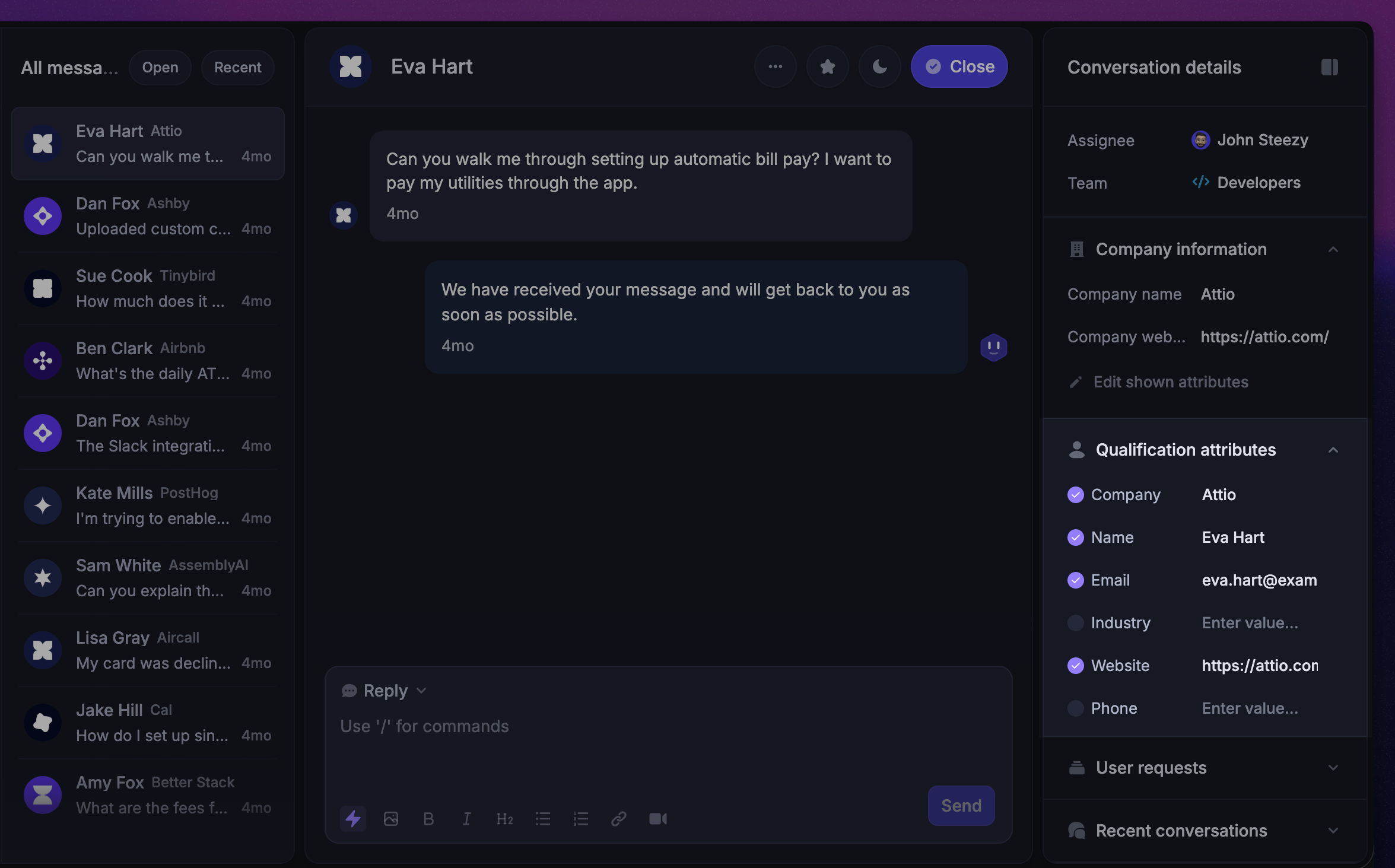
Task: Open the three-dot more options menu
Action: pyautogui.click(x=775, y=66)
